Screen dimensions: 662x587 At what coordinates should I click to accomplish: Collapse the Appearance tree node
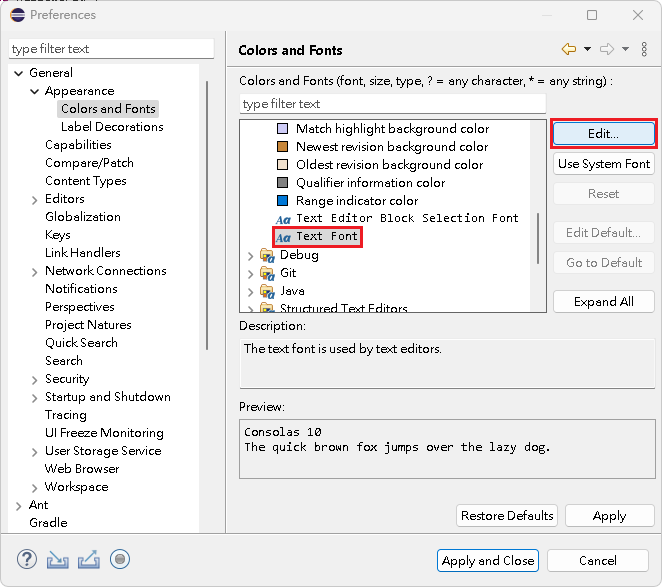pos(35,91)
